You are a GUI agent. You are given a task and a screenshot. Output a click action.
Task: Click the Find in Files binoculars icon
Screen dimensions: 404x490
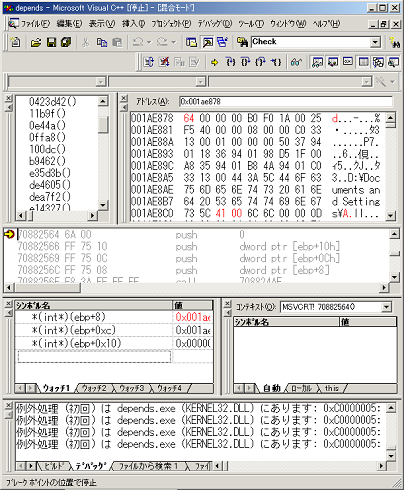point(242,42)
